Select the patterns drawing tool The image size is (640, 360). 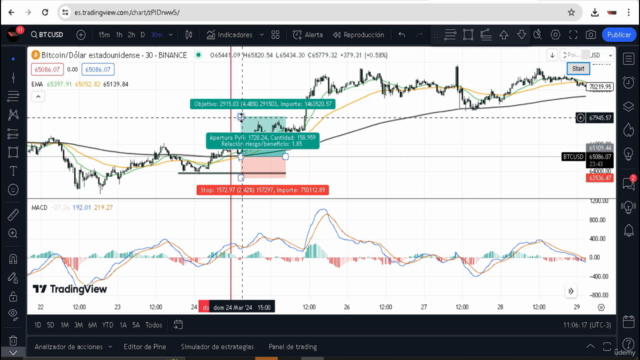click(13, 115)
